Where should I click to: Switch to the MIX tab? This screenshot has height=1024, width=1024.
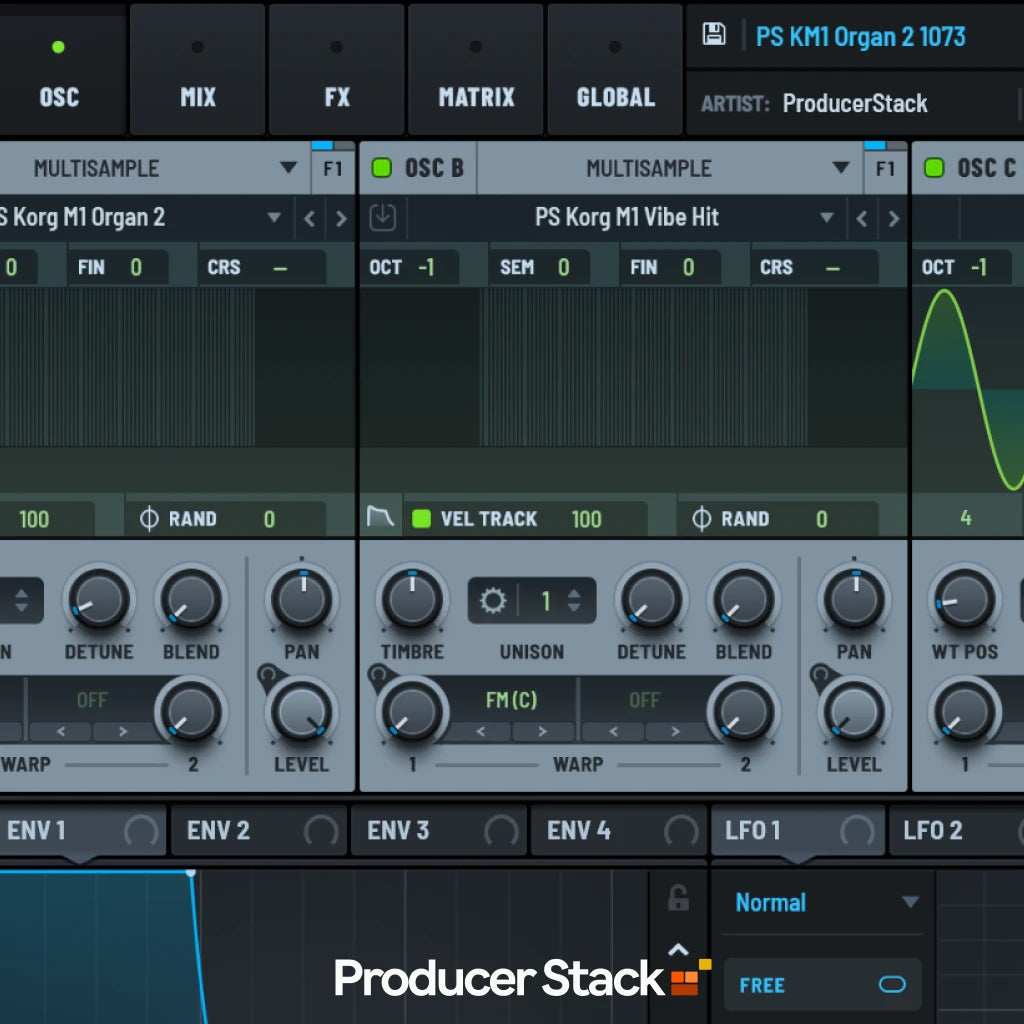(198, 69)
